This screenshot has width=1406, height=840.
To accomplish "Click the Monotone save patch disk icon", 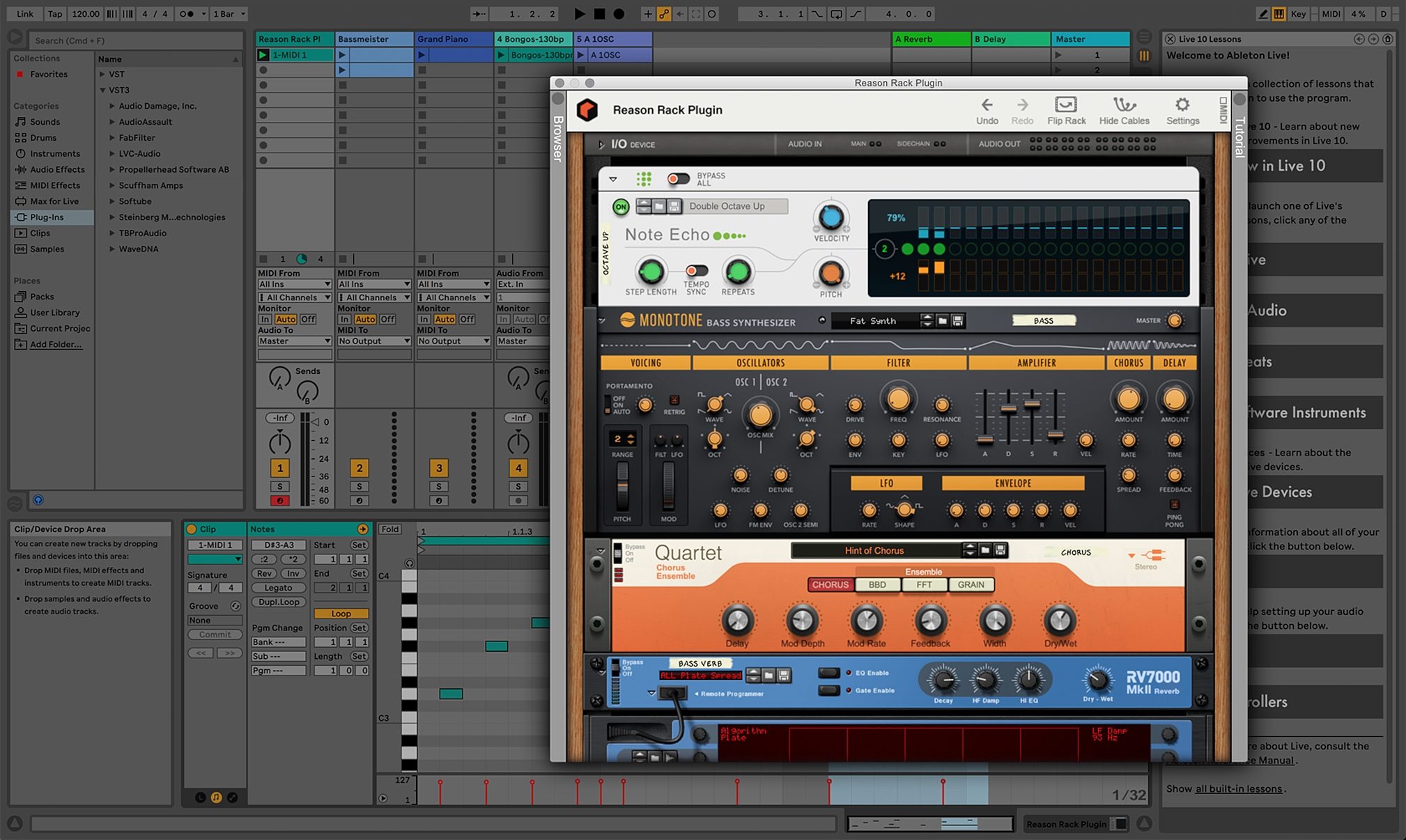I will tap(957, 321).
